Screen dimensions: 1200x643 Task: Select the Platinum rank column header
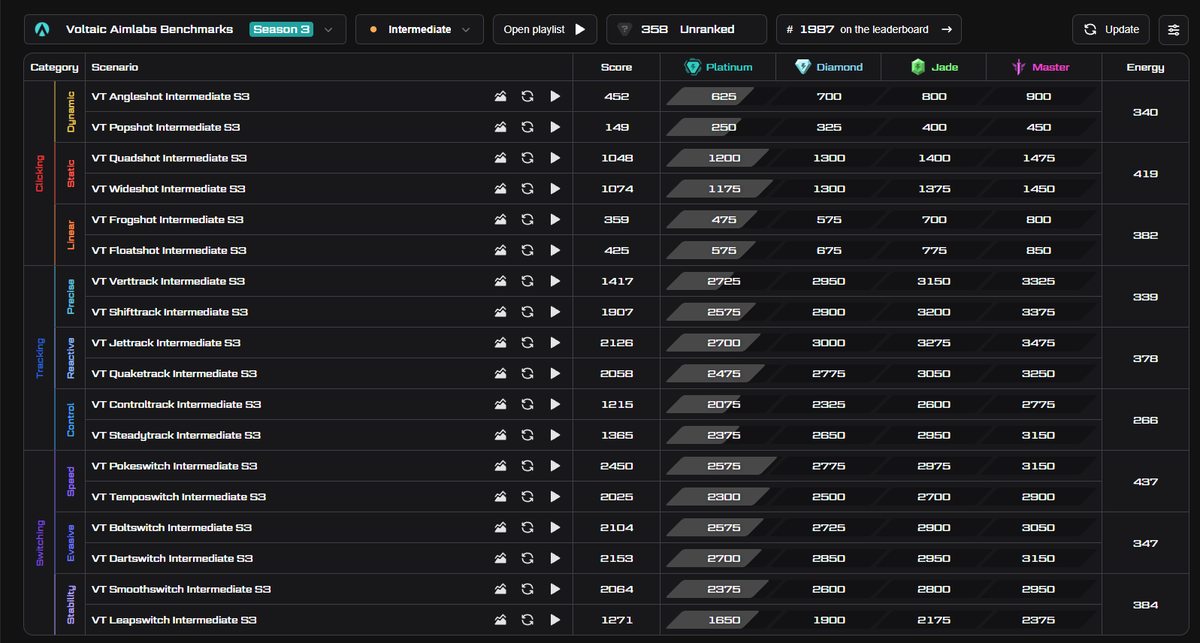click(x=718, y=67)
